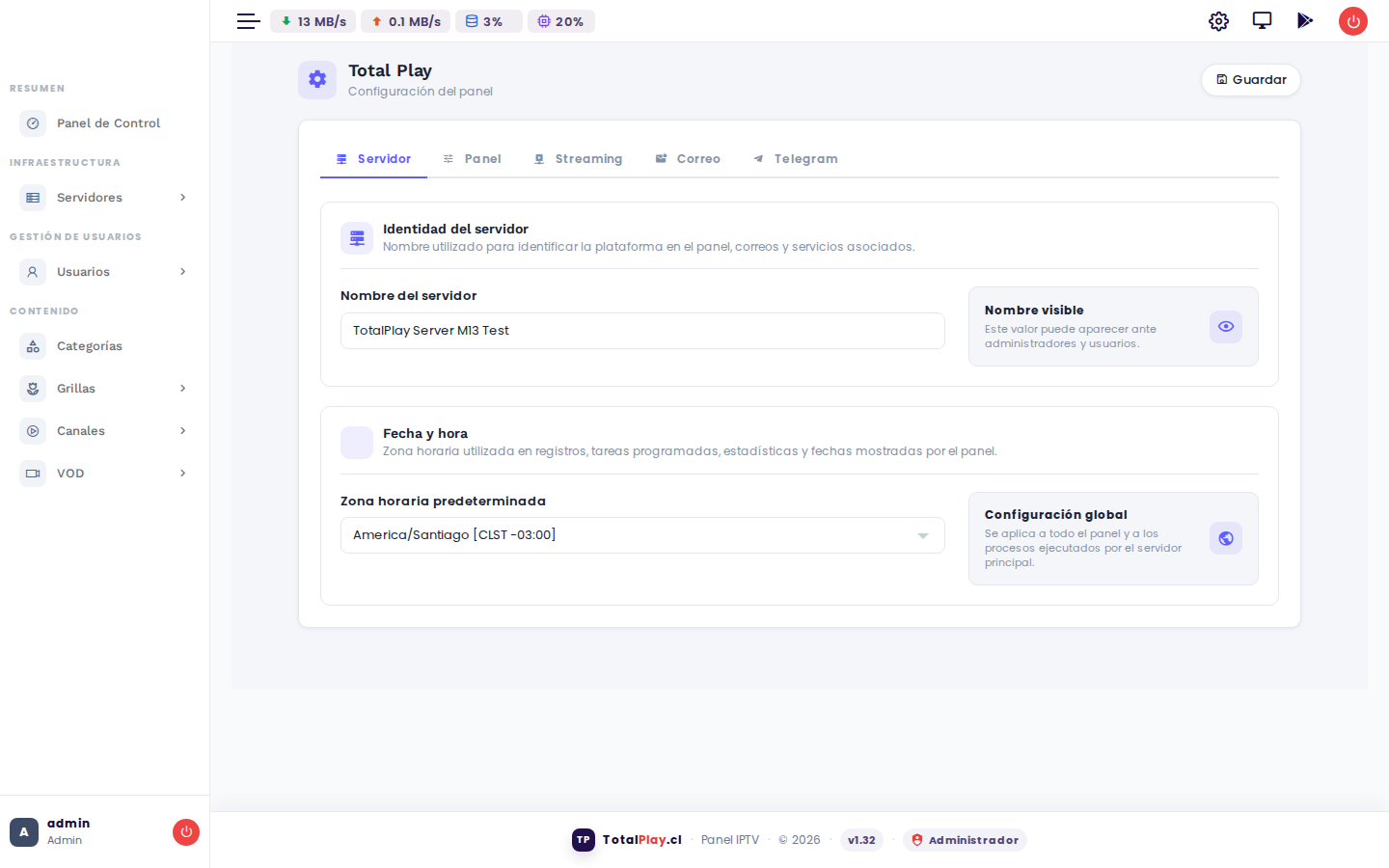Viewport: 1389px width, 868px height.
Task: Toggle the hamburger sidebar menu
Action: 249,21
